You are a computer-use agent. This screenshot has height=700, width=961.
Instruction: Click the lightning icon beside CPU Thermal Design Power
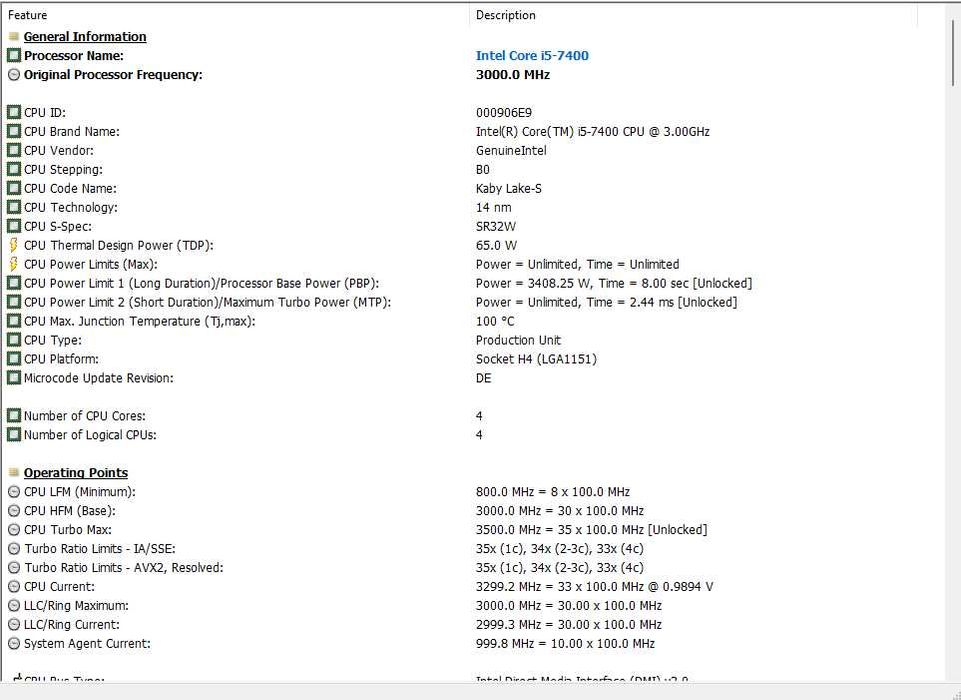point(14,245)
